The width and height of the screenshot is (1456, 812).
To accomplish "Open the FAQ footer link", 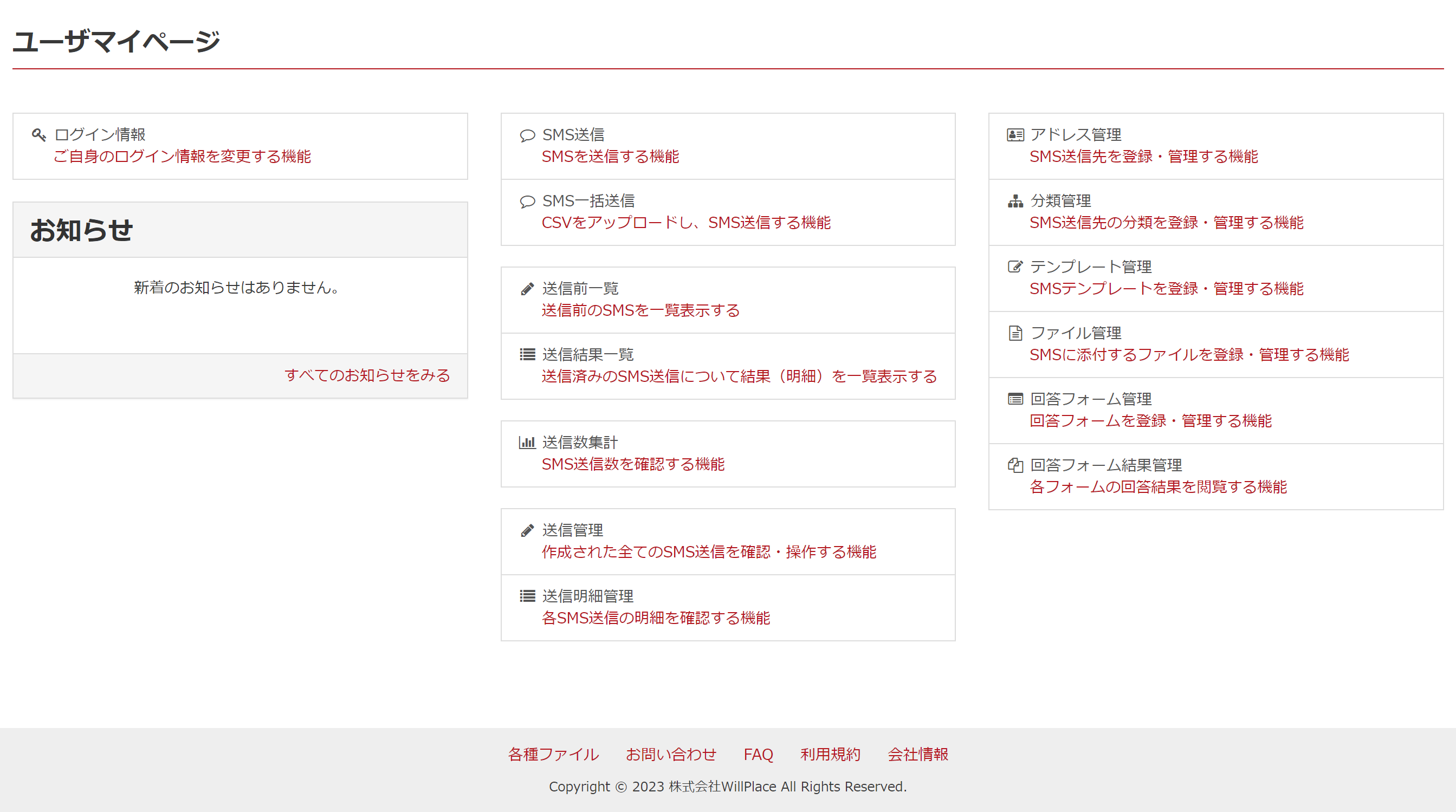I will 758,755.
